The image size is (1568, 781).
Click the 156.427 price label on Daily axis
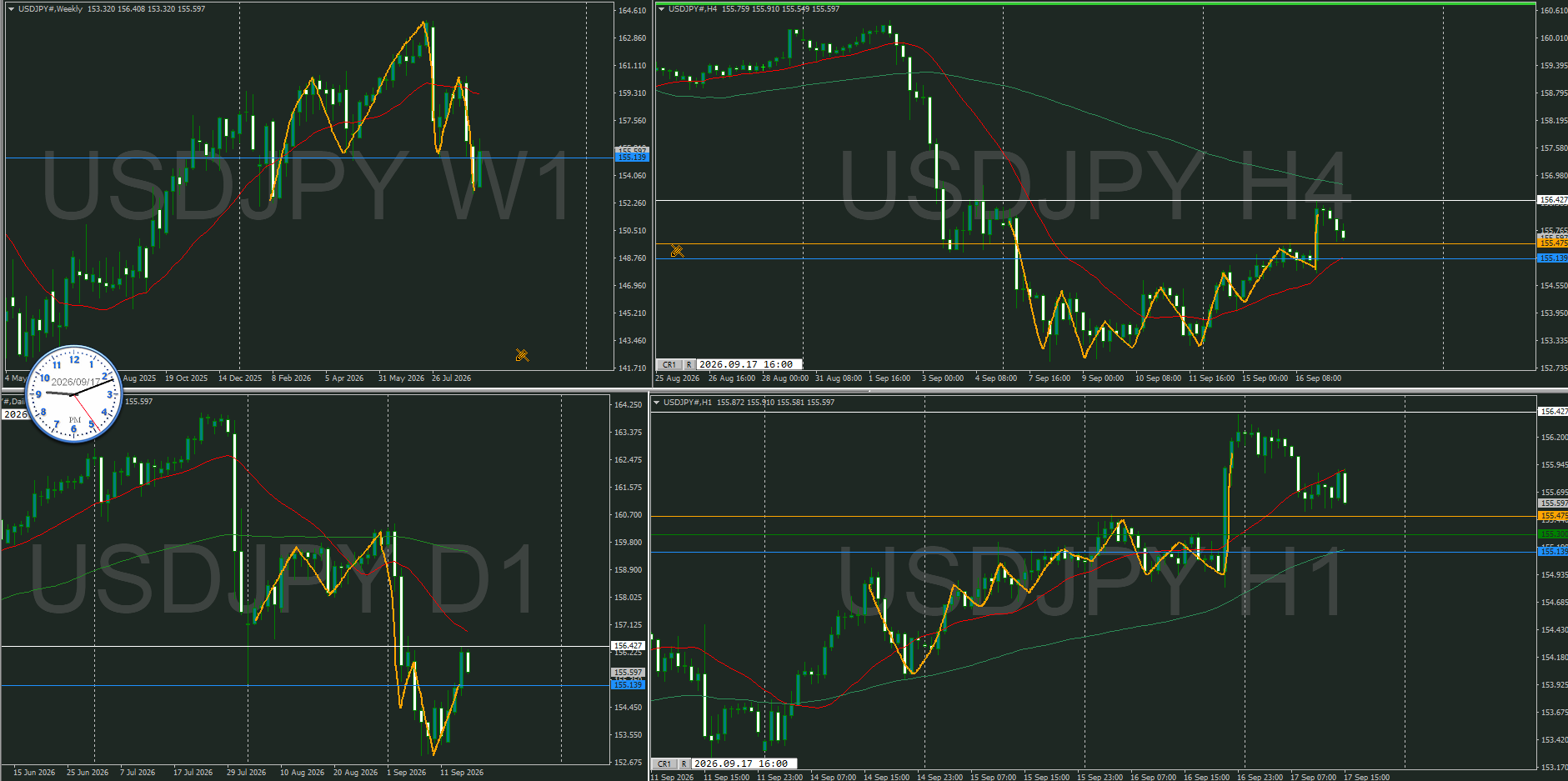628,646
